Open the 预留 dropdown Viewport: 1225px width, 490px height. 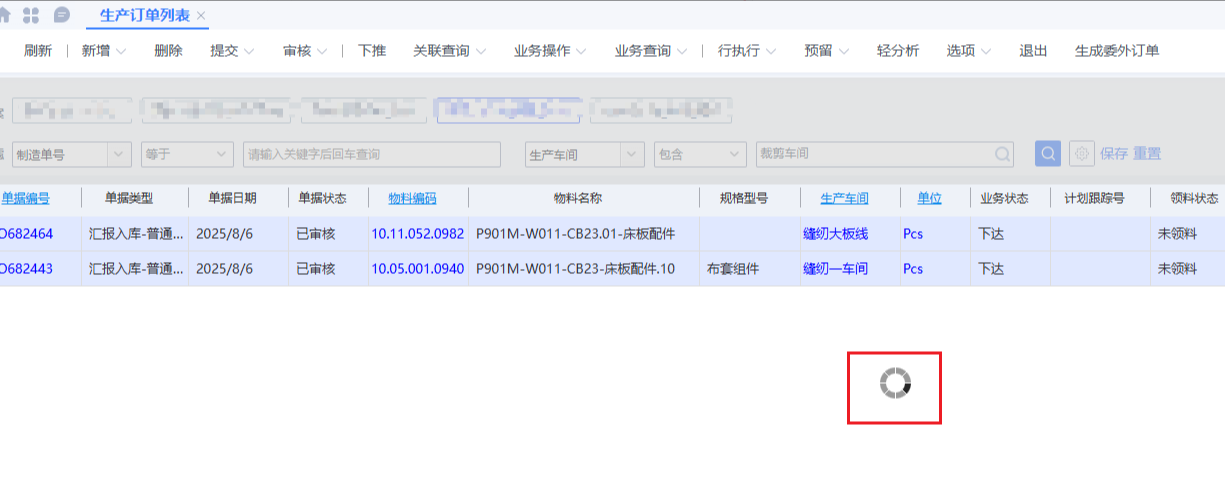click(x=826, y=51)
